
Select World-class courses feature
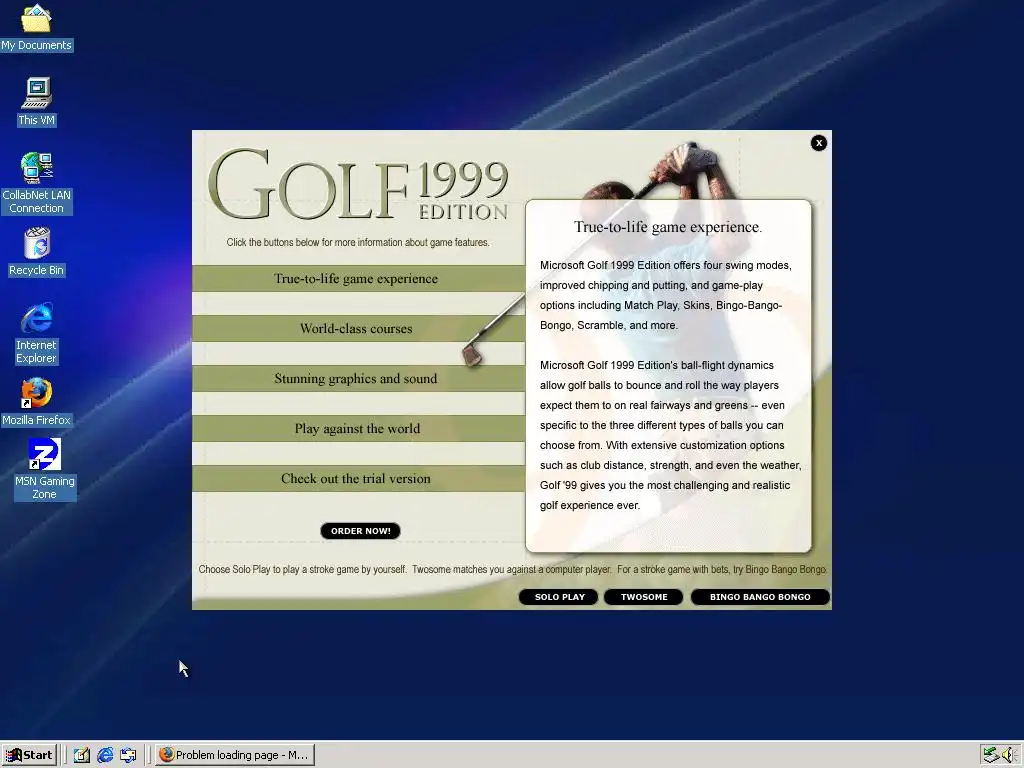(359, 328)
